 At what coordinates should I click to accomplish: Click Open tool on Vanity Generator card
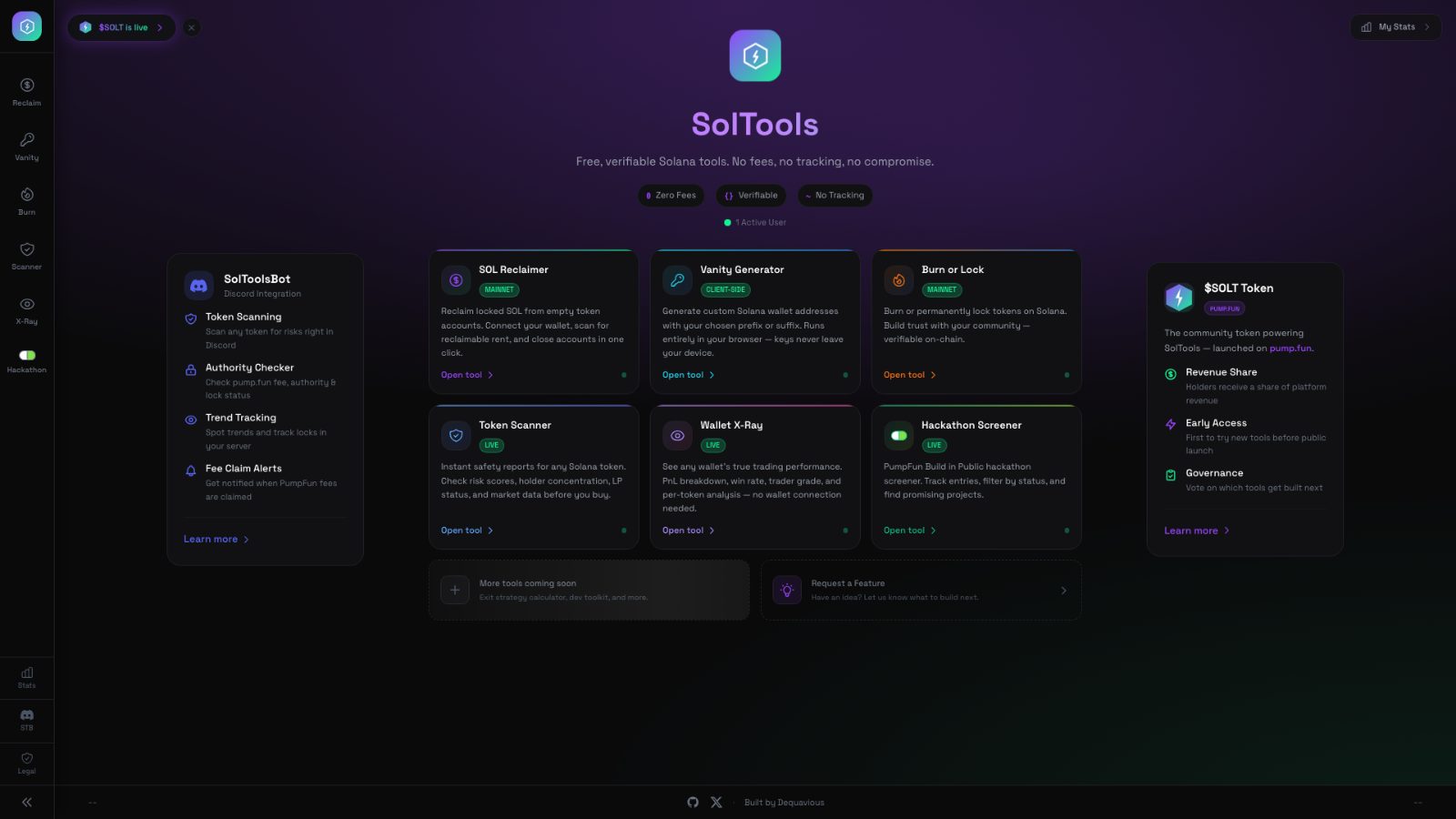[x=688, y=375]
